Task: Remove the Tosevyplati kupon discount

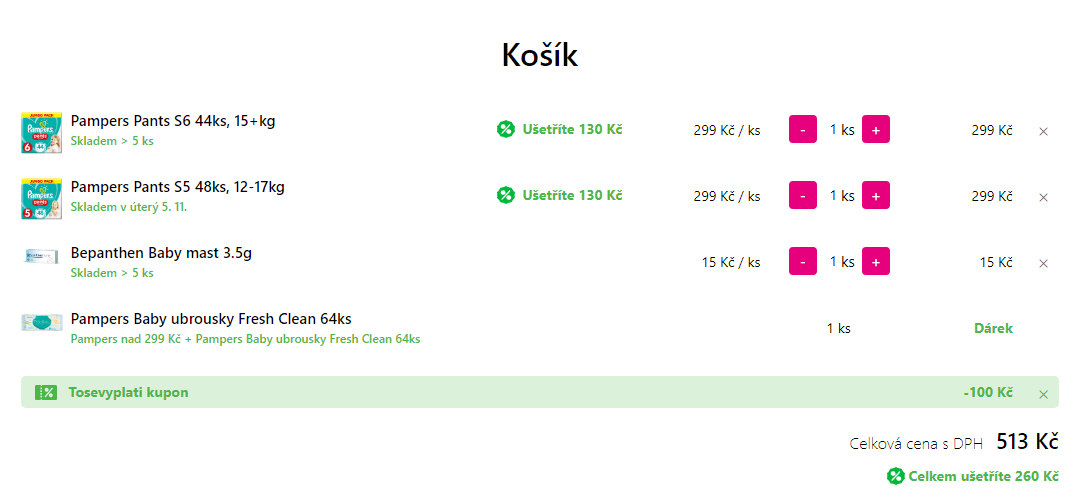Action: click(1043, 394)
